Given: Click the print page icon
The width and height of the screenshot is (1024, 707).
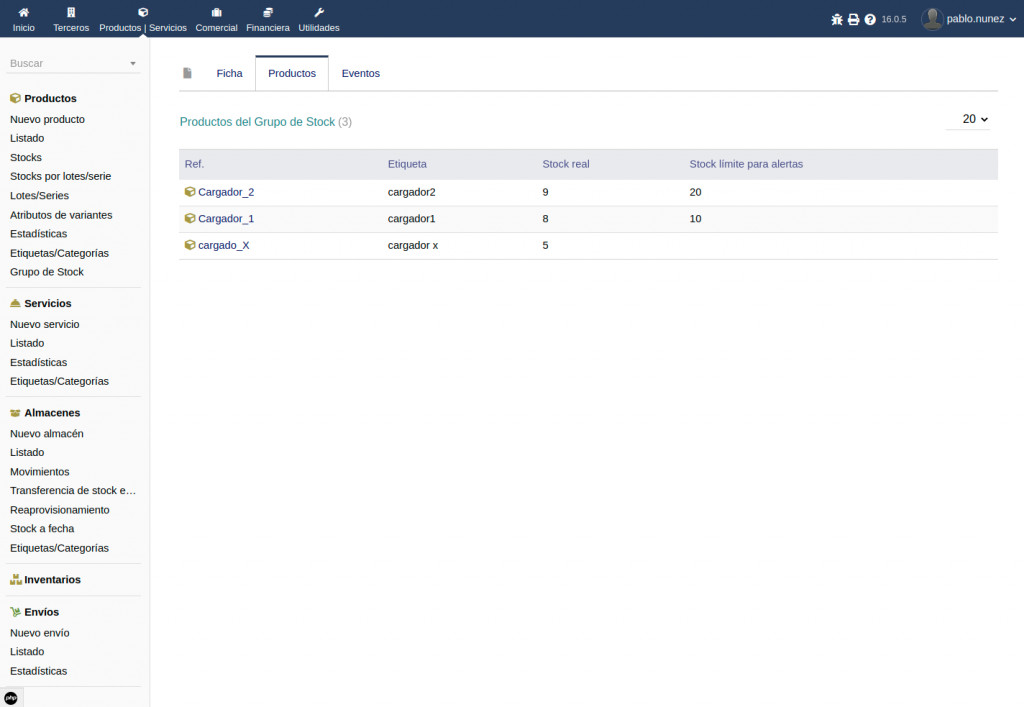Looking at the screenshot, I should click(x=853, y=19).
